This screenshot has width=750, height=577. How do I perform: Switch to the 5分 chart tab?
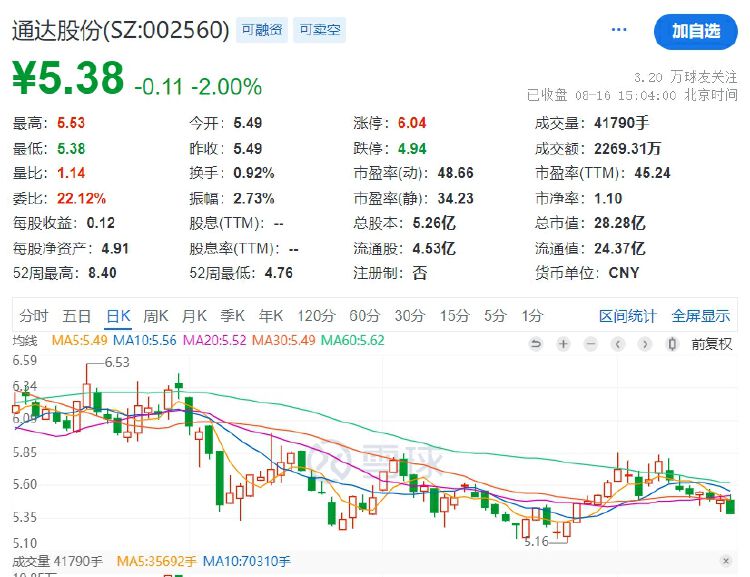pyautogui.click(x=495, y=316)
